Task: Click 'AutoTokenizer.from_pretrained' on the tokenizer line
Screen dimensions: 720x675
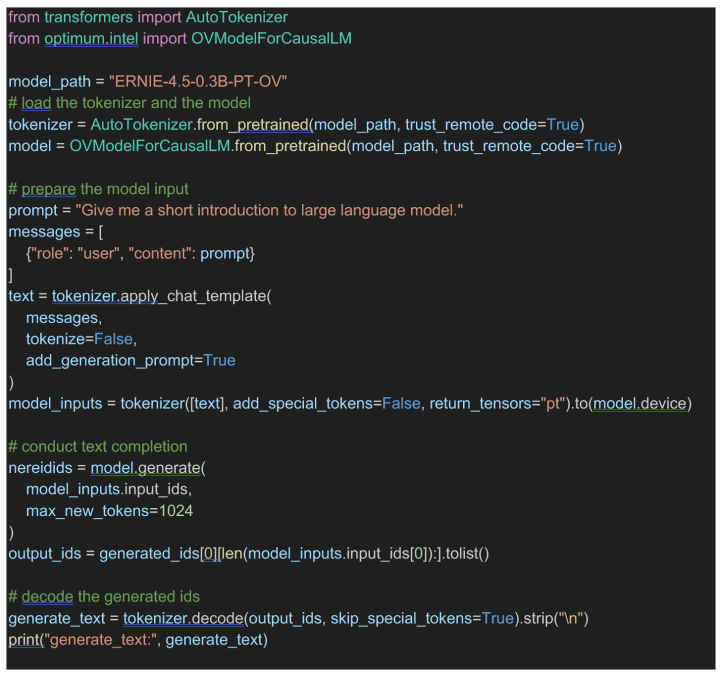Action: pyautogui.click(x=200, y=124)
